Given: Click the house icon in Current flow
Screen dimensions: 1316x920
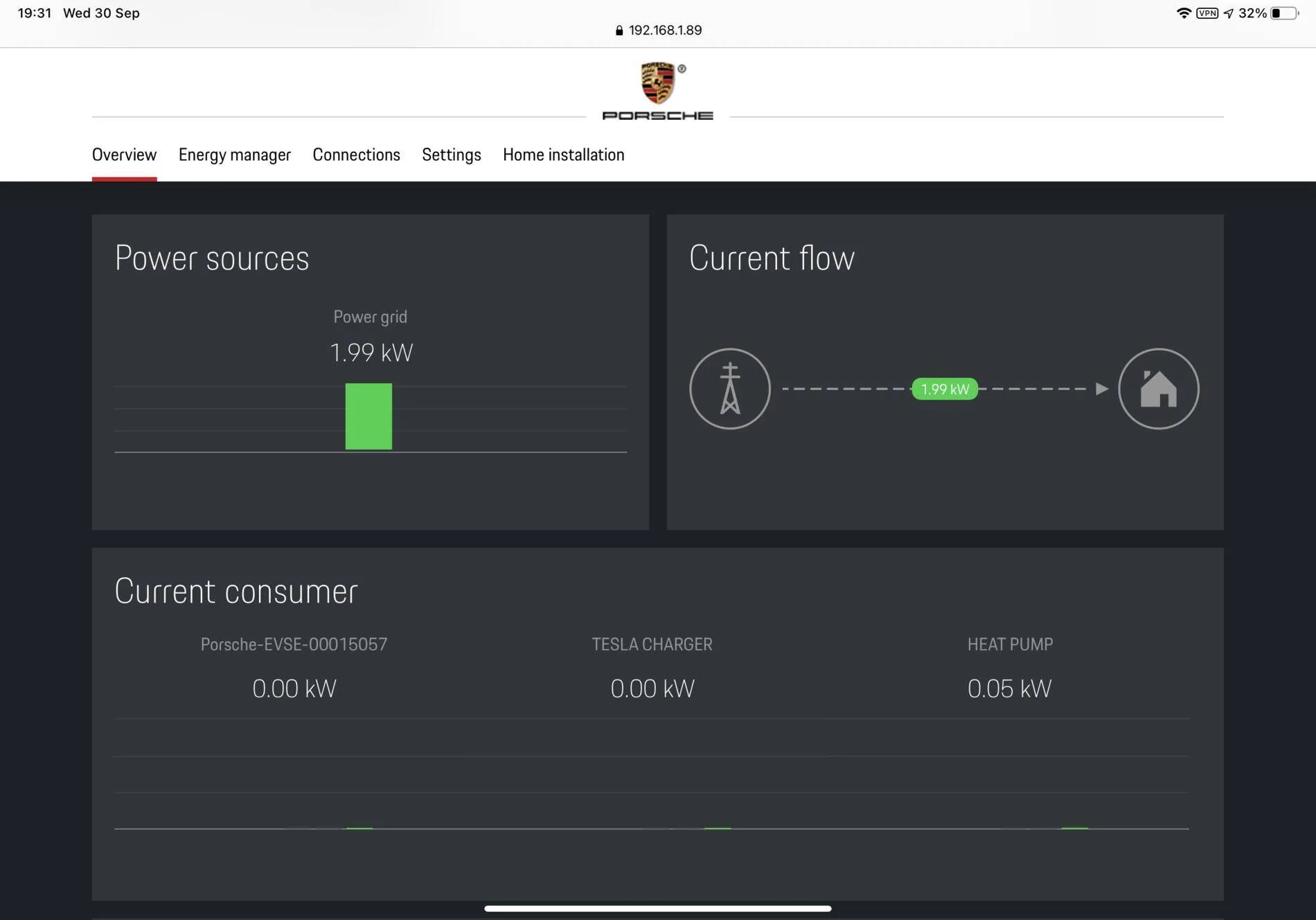Looking at the screenshot, I should tap(1159, 389).
